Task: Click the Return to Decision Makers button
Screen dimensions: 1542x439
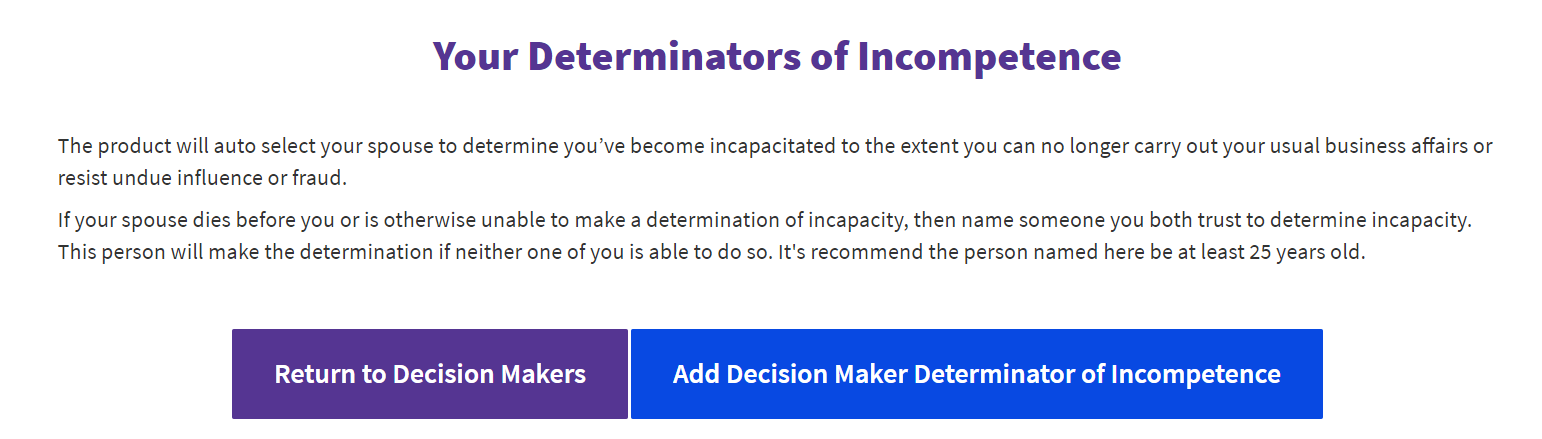Action: tap(430, 374)
